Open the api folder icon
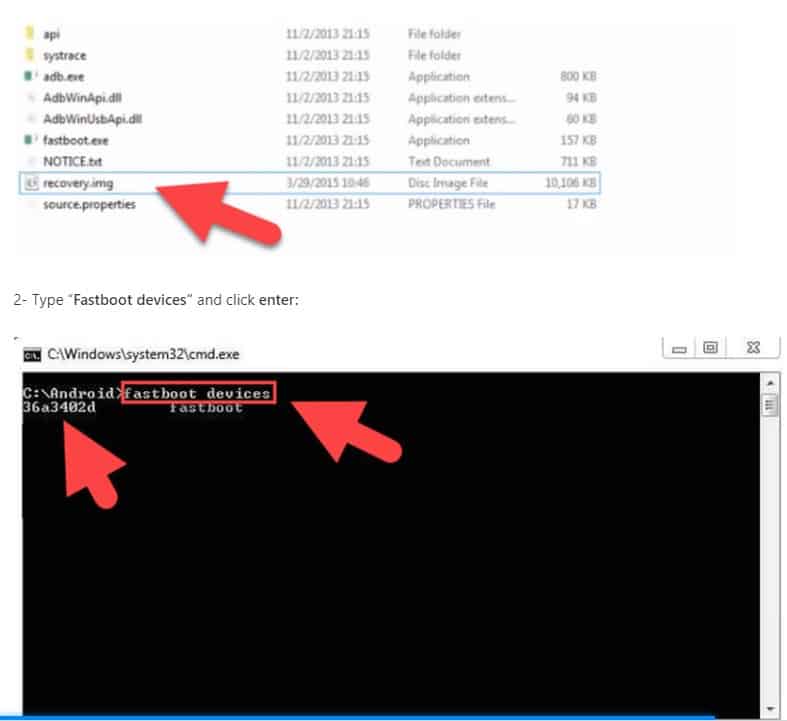This screenshot has width=787, height=721. pos(30,34)
